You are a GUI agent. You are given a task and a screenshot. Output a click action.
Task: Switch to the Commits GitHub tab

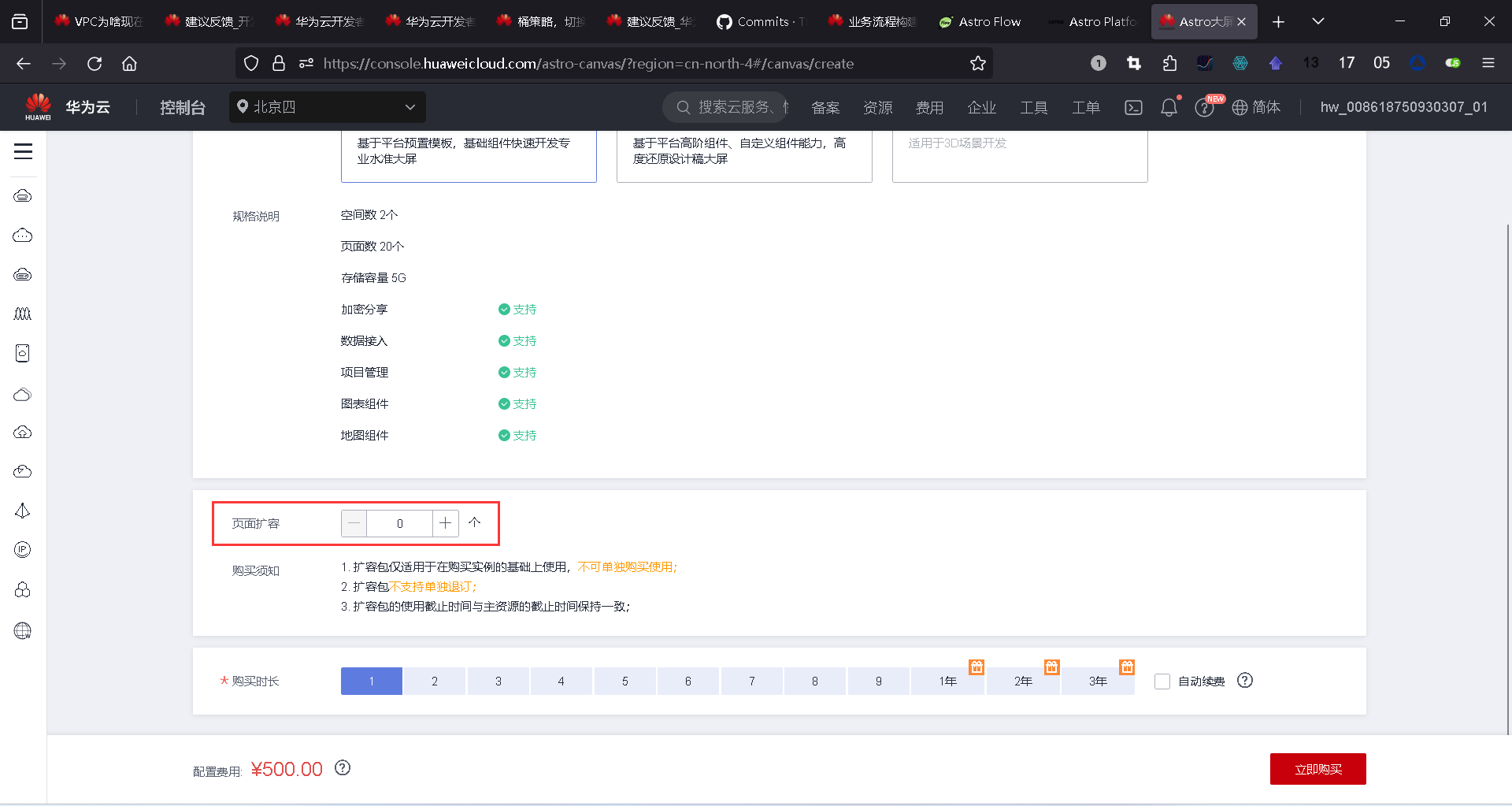(762, 22)
